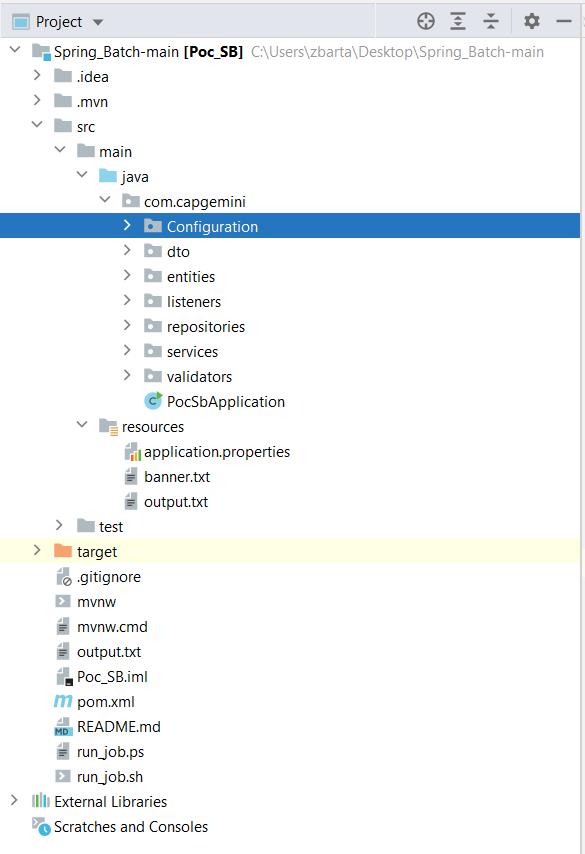Click the Maven pom.xml file icon

point(63,701)
